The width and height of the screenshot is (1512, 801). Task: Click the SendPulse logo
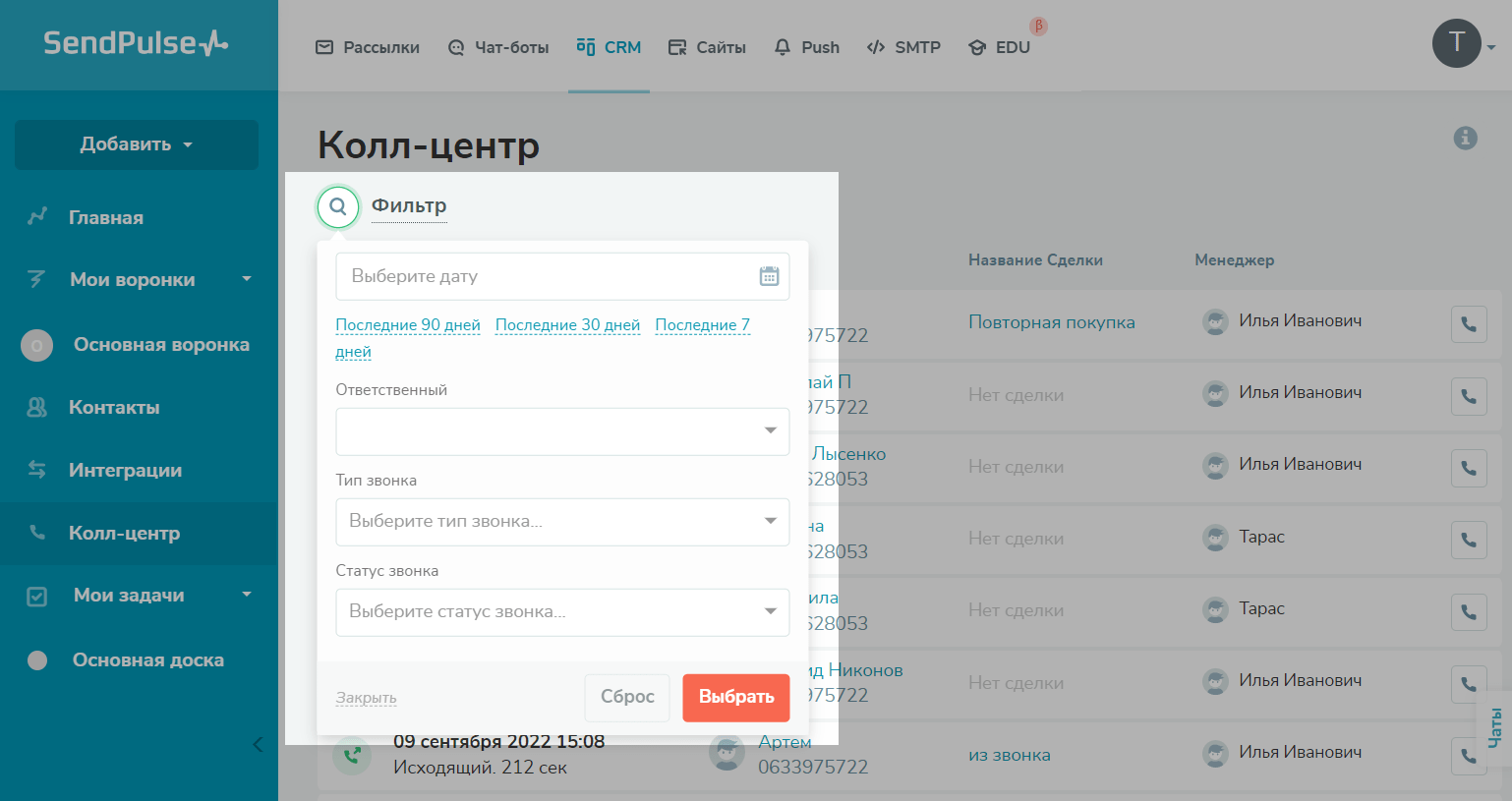pos(136,43)
